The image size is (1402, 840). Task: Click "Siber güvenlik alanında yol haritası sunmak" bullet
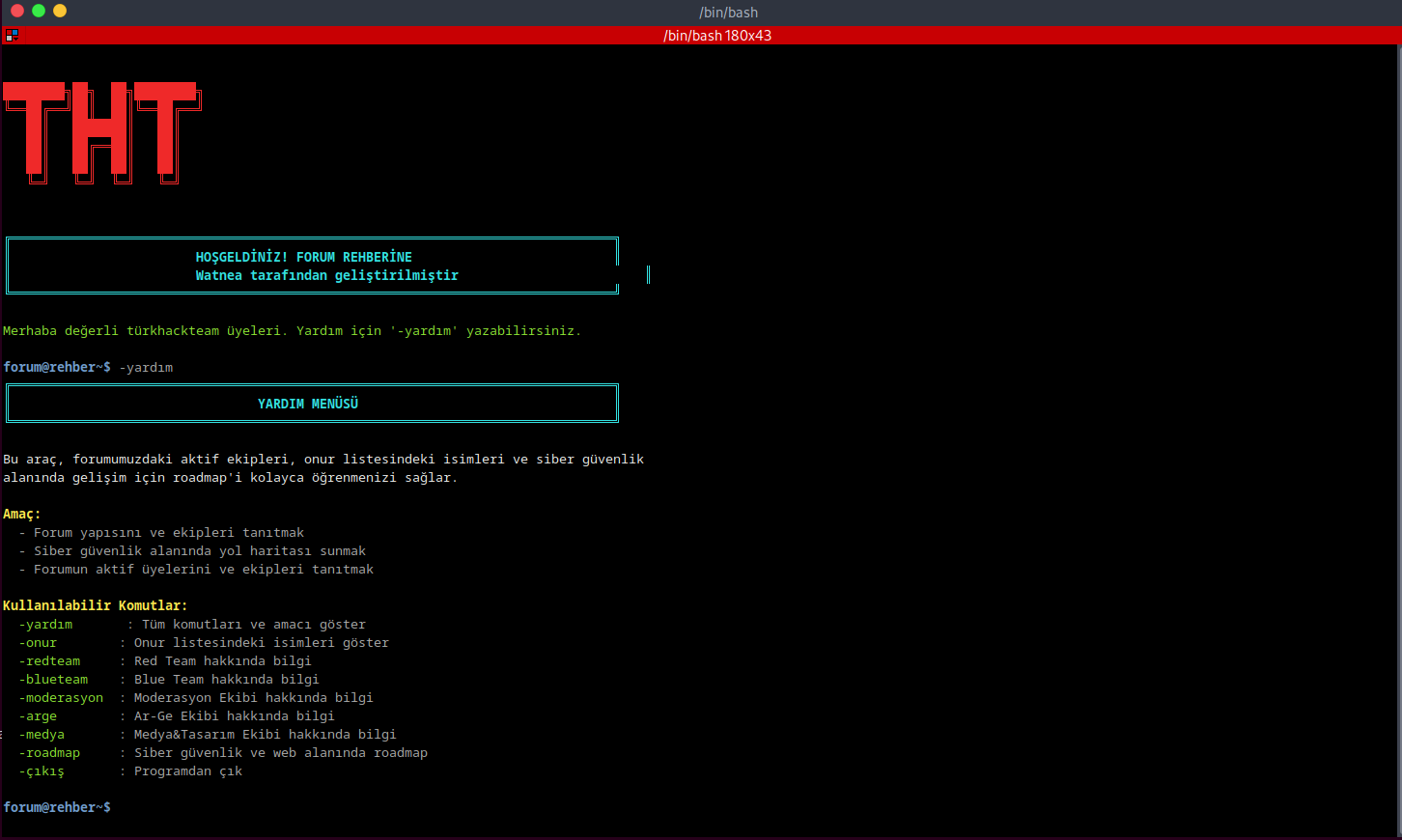coord(200,550)
